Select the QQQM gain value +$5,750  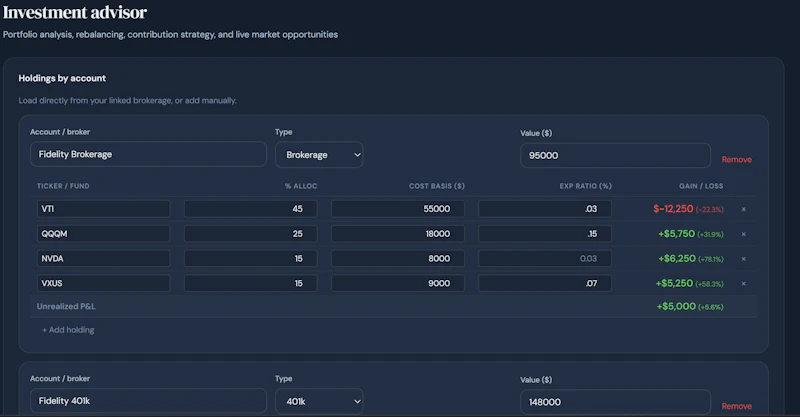click(677, 234)
